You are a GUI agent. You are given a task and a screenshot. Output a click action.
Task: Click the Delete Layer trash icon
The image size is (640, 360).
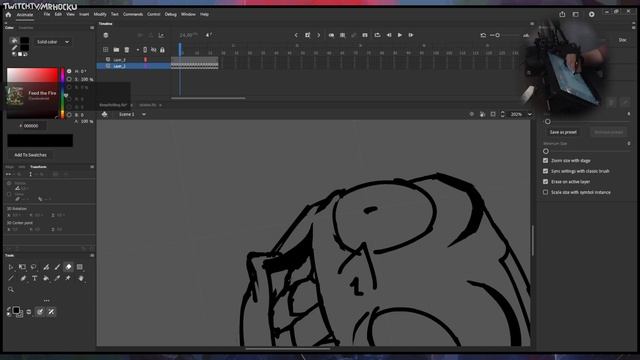click(x=127, y=50)
